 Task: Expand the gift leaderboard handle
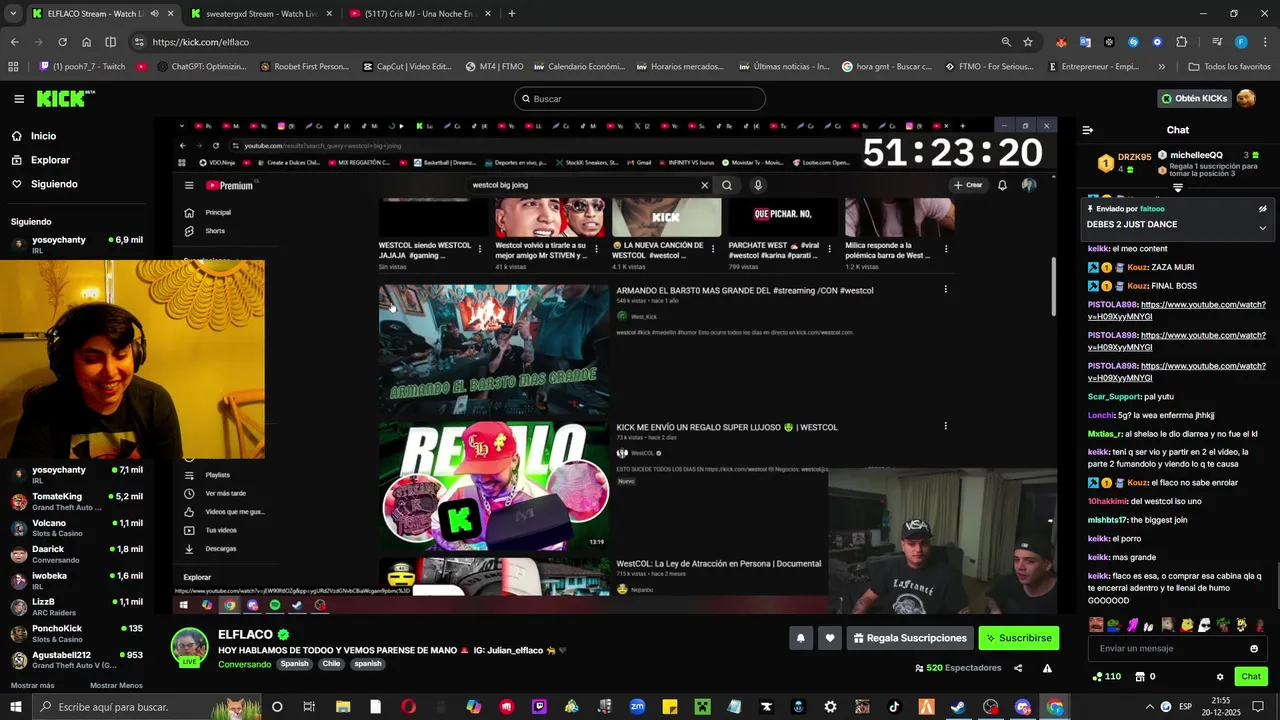pyautogui.click(x=1178, y=188)
